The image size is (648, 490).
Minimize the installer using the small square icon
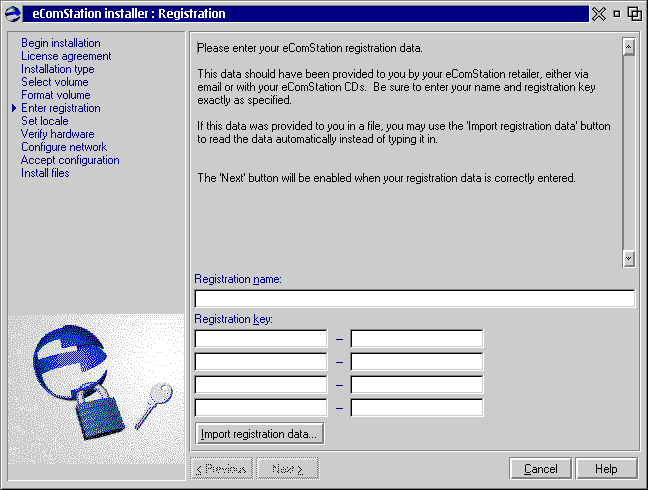617,14
